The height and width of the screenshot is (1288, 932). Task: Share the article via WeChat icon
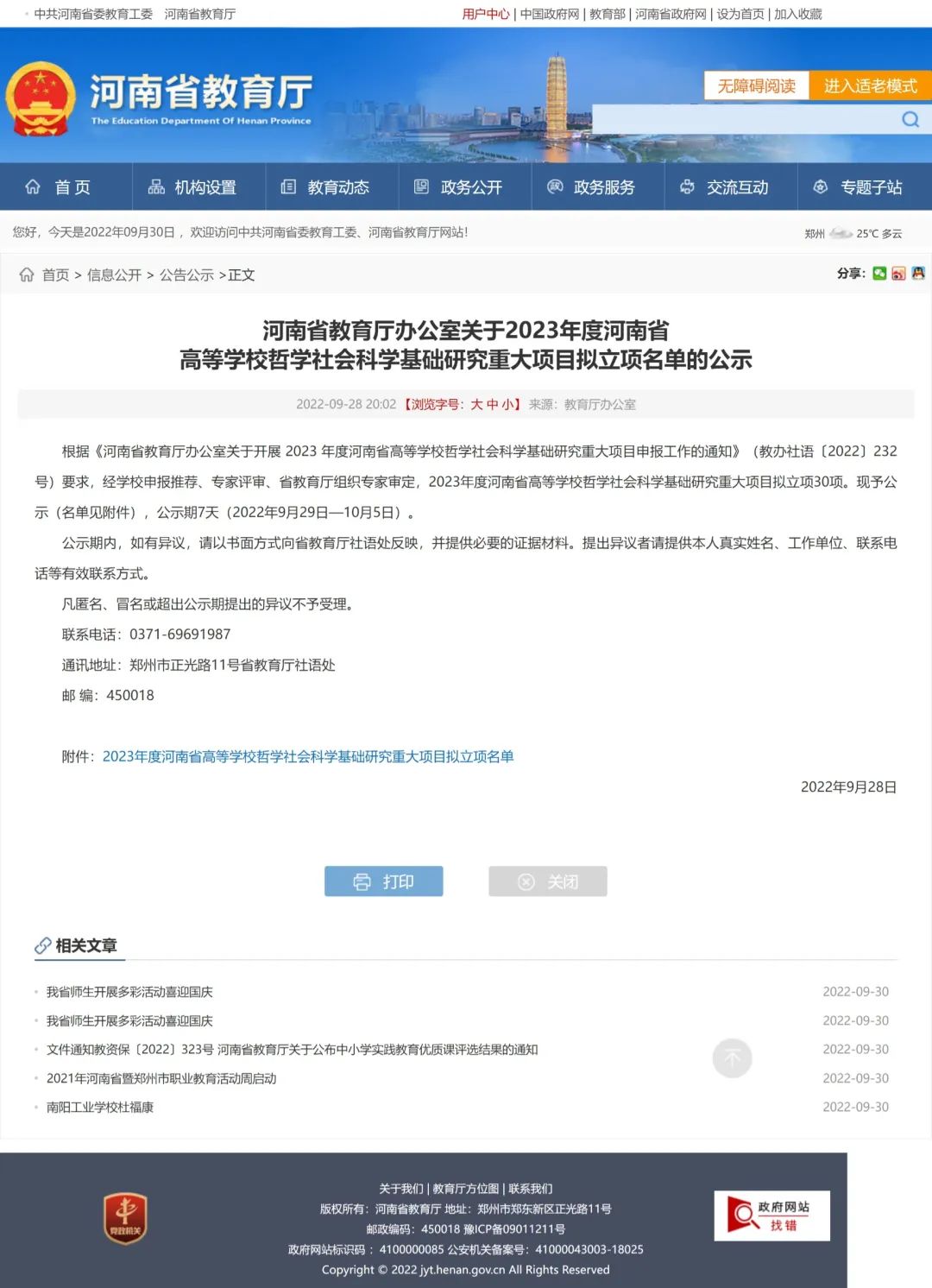click(879, 274)
